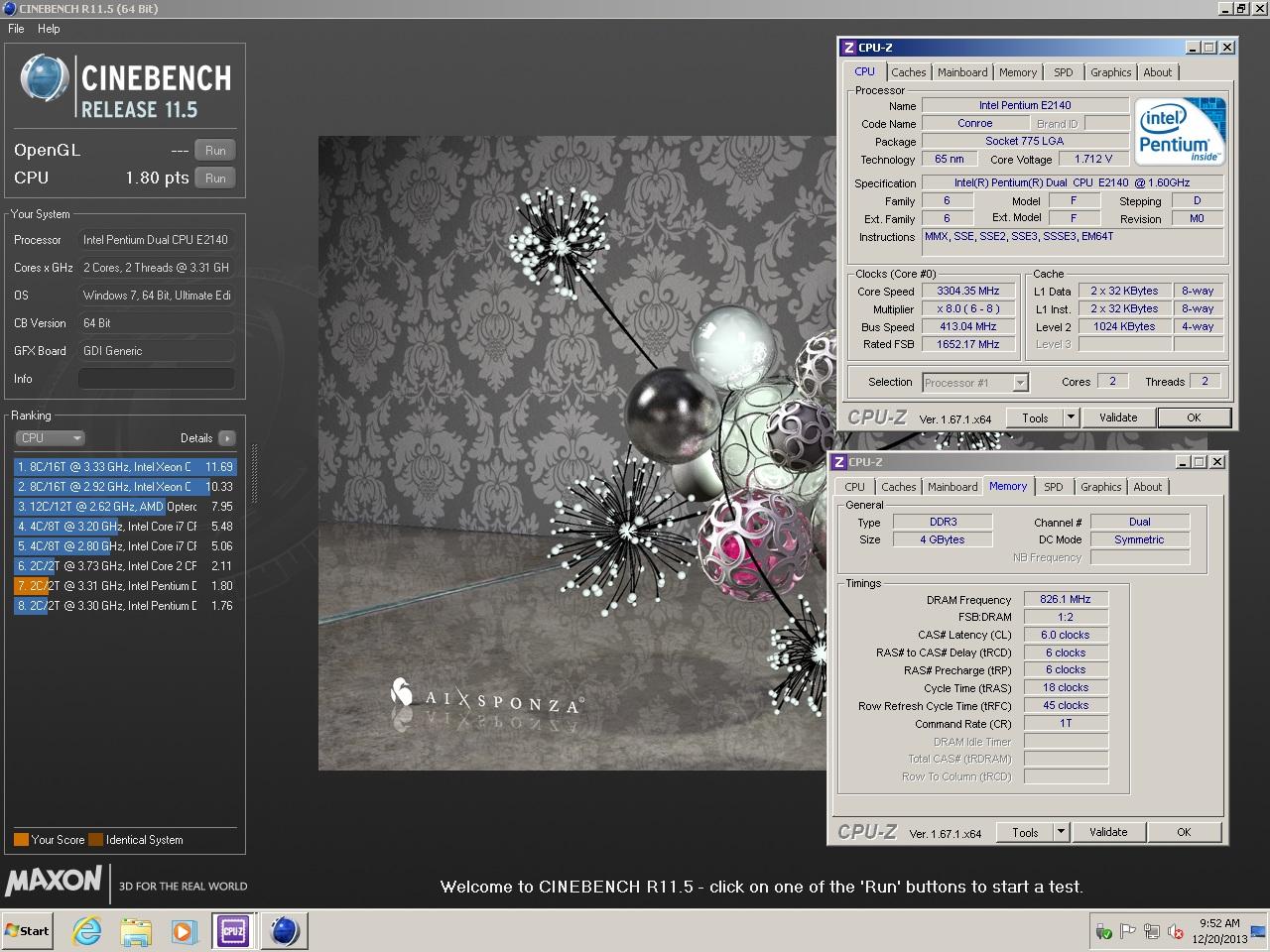Select ranking row 8C/16T @ 2.92 GHz Xeon

tap(125, 487)
